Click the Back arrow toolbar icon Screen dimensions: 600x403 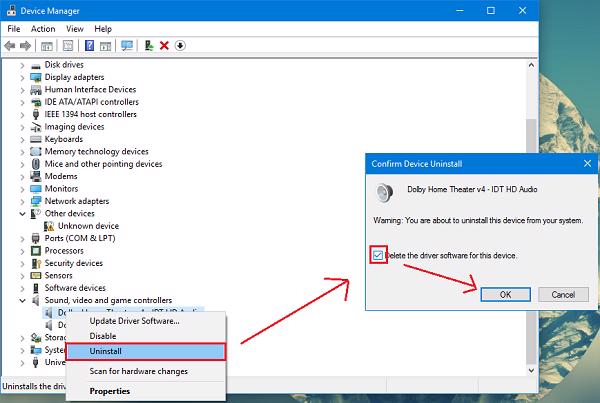click(x=10, y=45)
